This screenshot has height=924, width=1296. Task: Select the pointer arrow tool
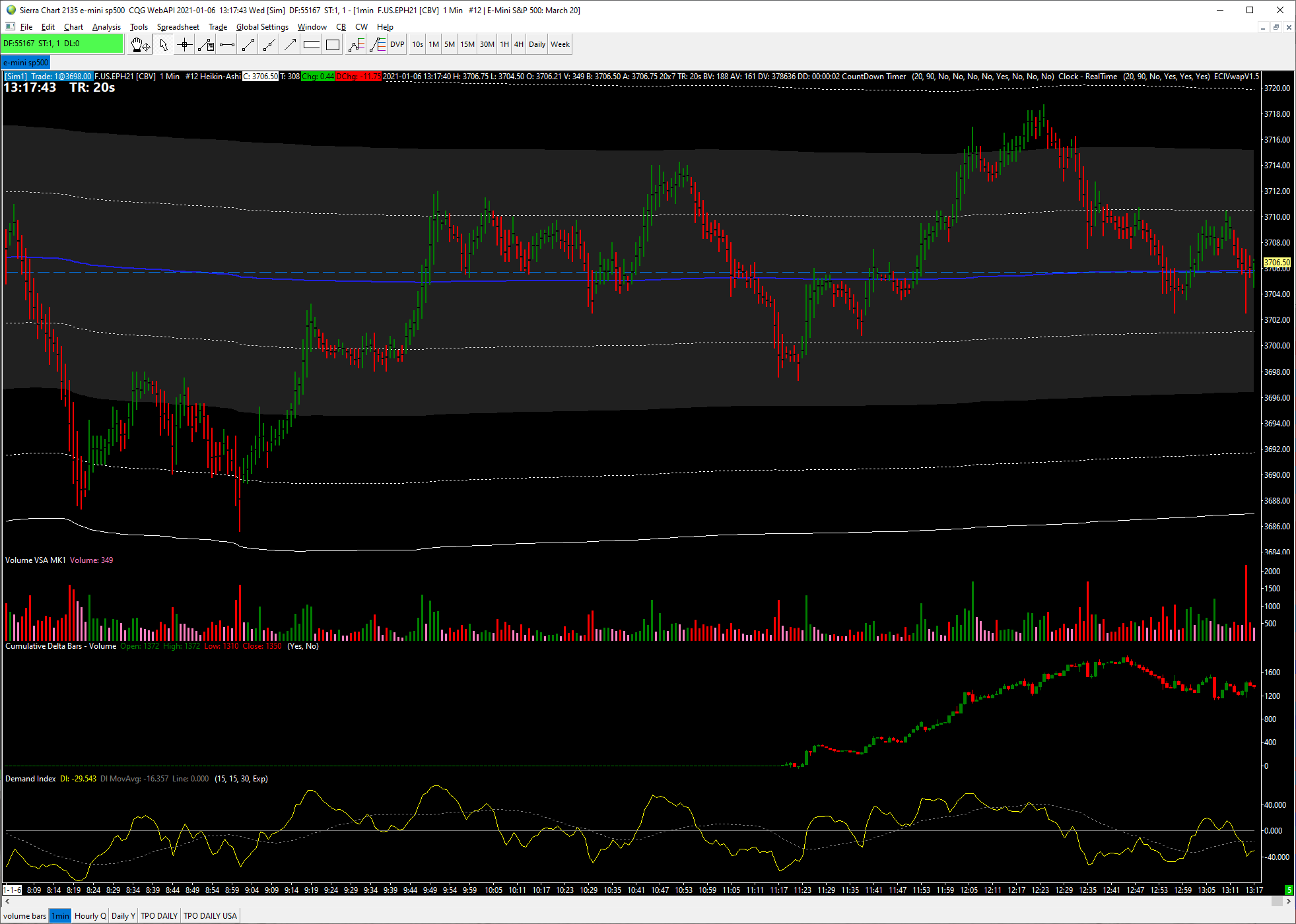coord(164,45)
